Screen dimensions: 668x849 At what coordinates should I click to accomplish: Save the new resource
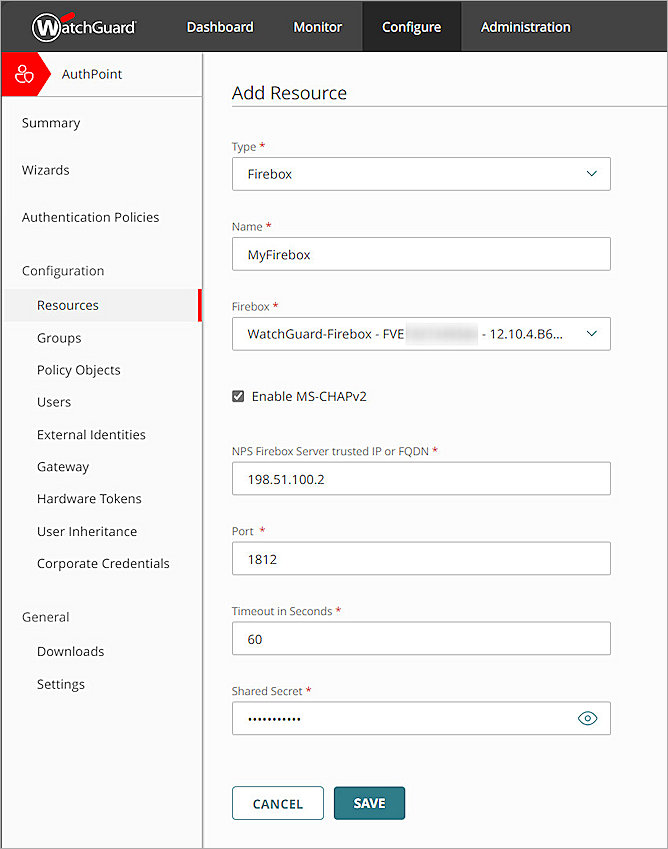tap(369, 802)
